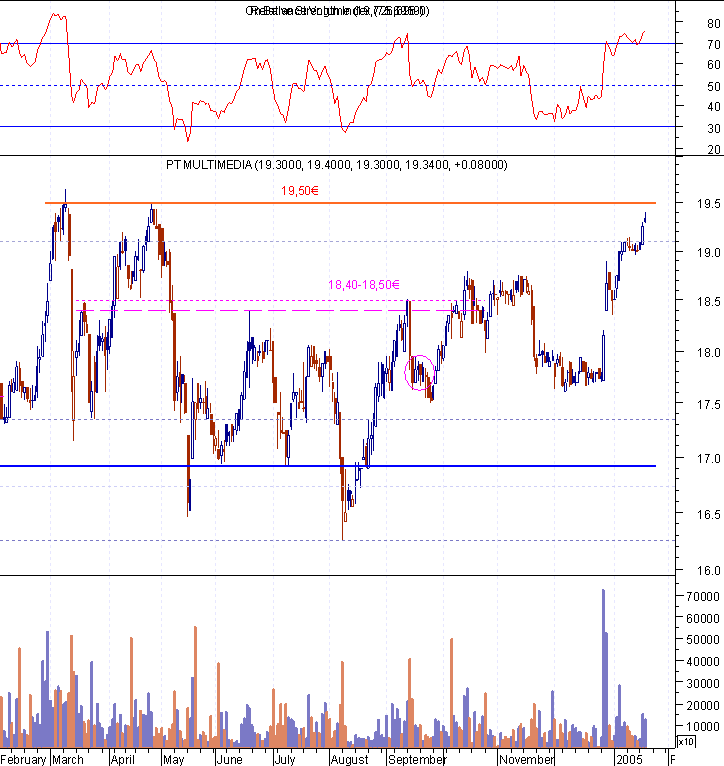Click the x10 volume scale multiplier box
Viewport: 724px width, 766px height.
686,742
